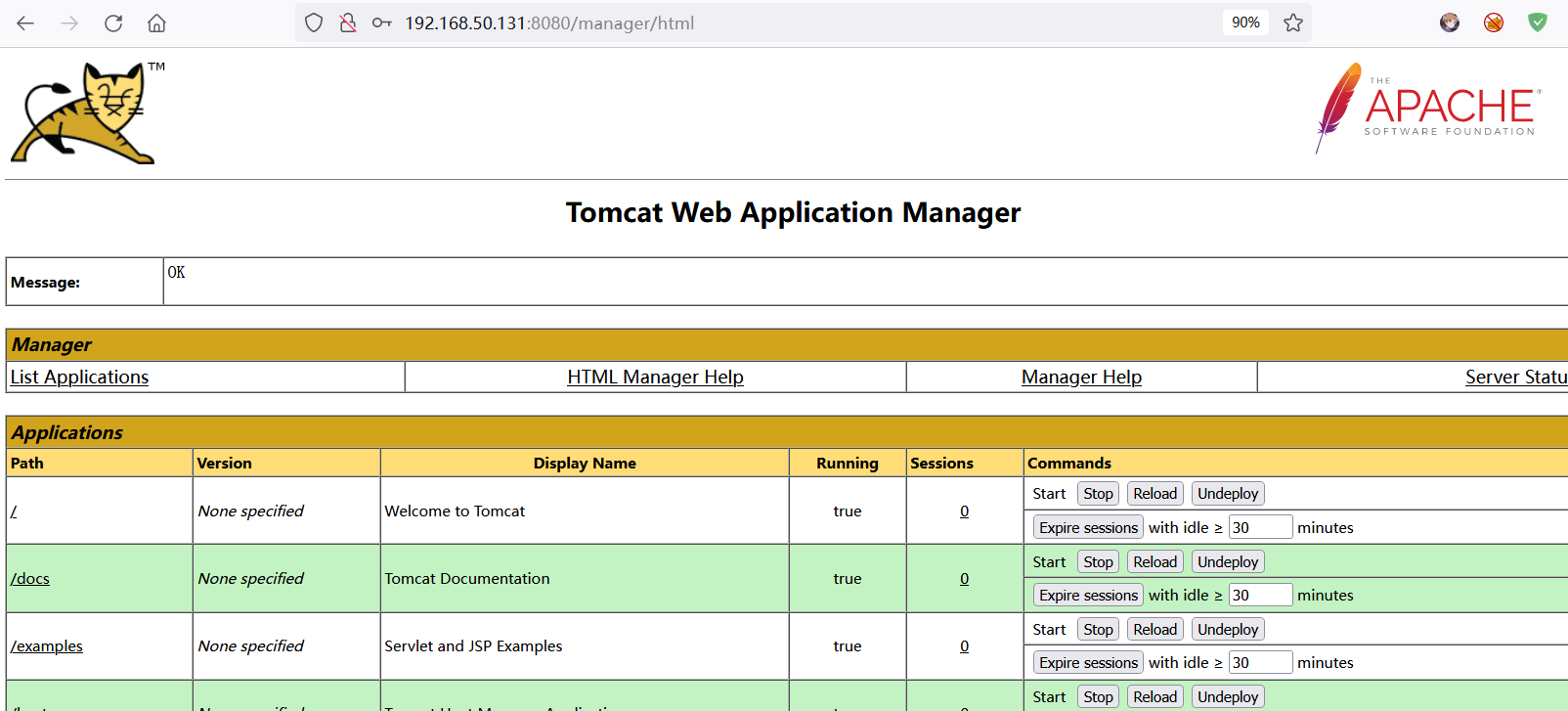This screenshot has height=711, width=1568.
Task: Click the Tomcat Web Application Manager heading
Action: coord(793,212)
